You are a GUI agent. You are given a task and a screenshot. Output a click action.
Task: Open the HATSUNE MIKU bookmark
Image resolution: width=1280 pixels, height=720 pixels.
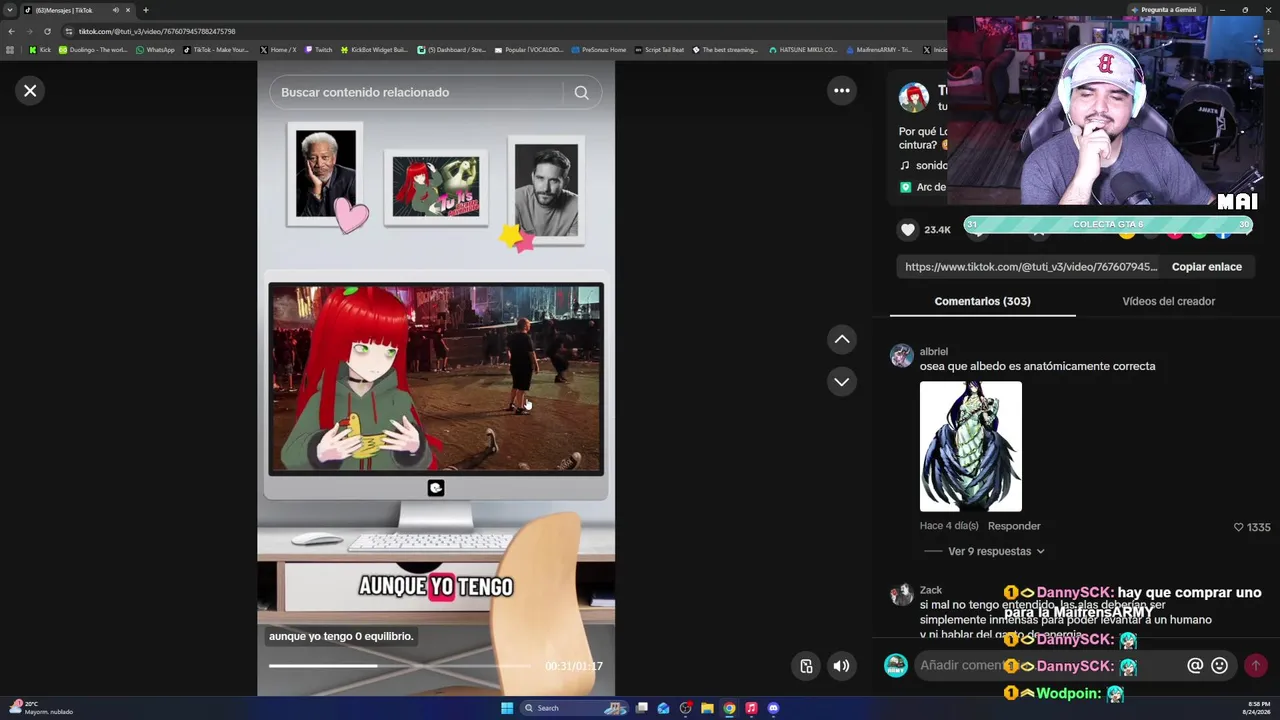pyautogui.click(x=803, y=50)
